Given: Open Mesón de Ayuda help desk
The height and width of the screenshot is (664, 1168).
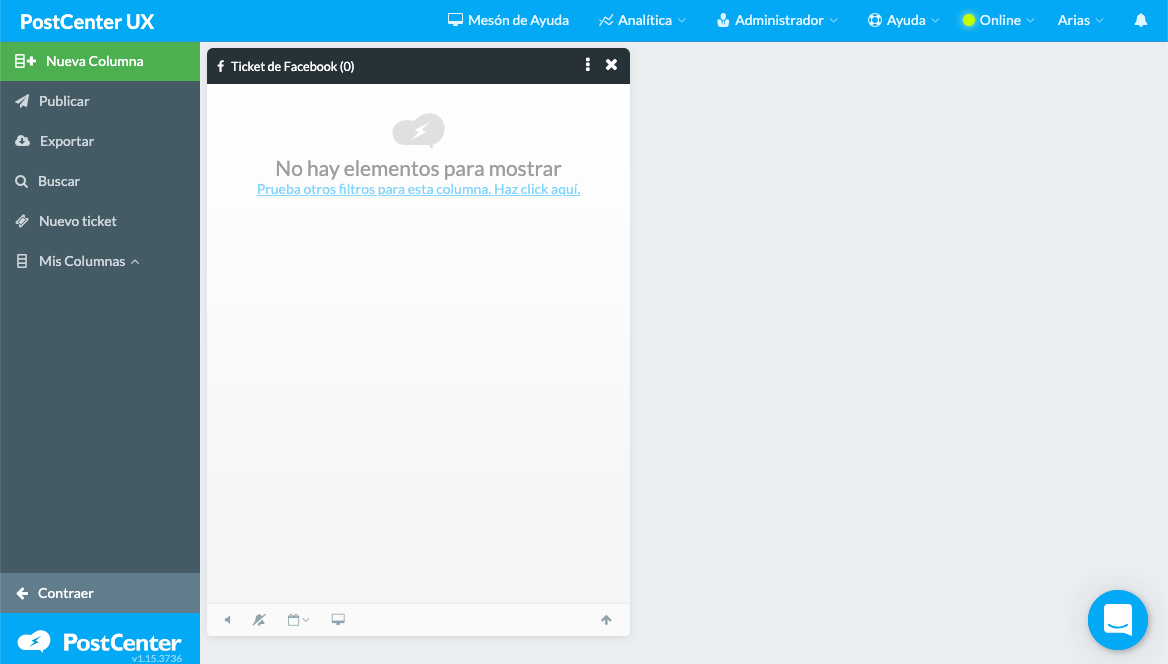Looking at the screenshot, I should pos(508,20).
